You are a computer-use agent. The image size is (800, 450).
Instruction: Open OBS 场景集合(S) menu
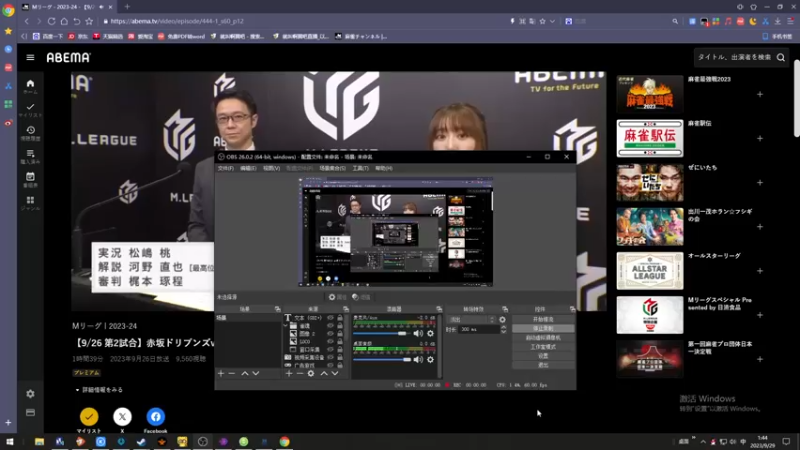pyautogui.click(x=333, y=168)
